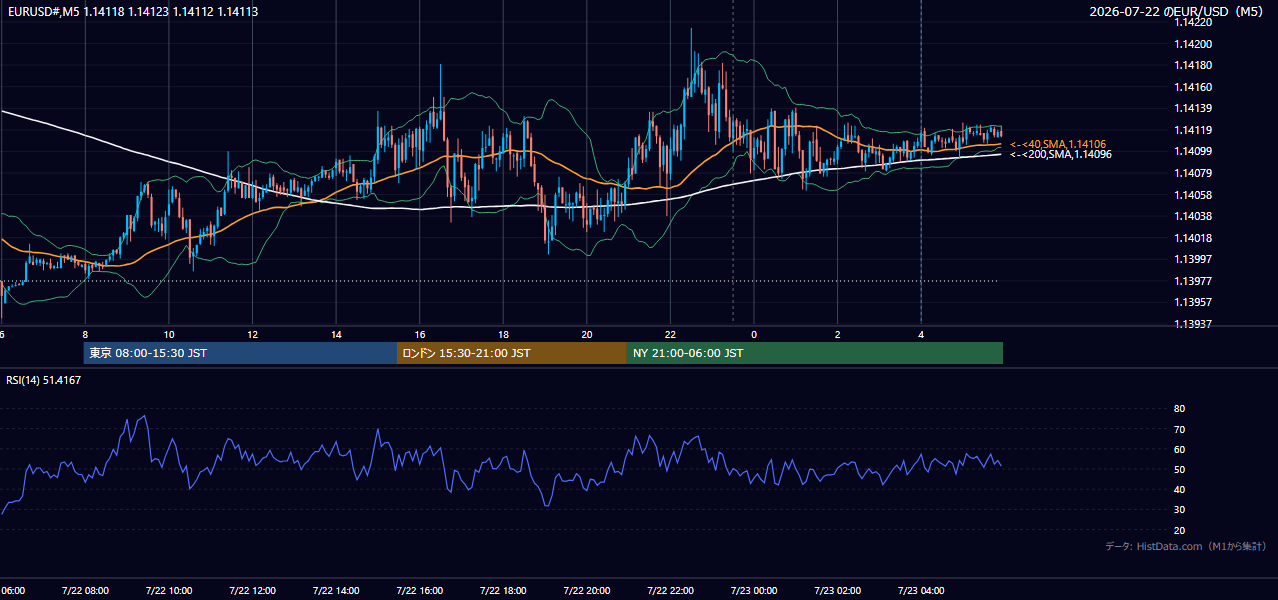Click hour label 16 below price chart
This screenshot has height=600, width=1278.
(x=420, y=334)
